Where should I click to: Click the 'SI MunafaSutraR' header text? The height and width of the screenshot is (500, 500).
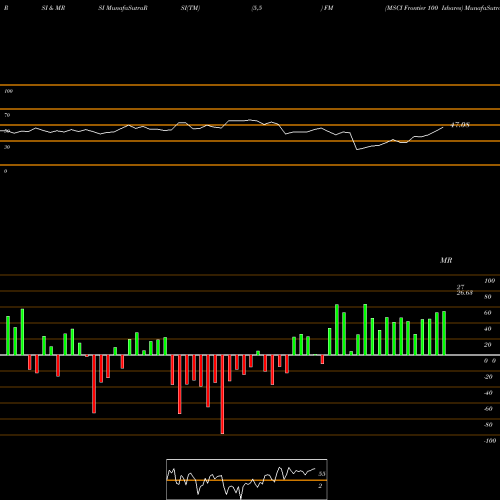click(123, 8)
